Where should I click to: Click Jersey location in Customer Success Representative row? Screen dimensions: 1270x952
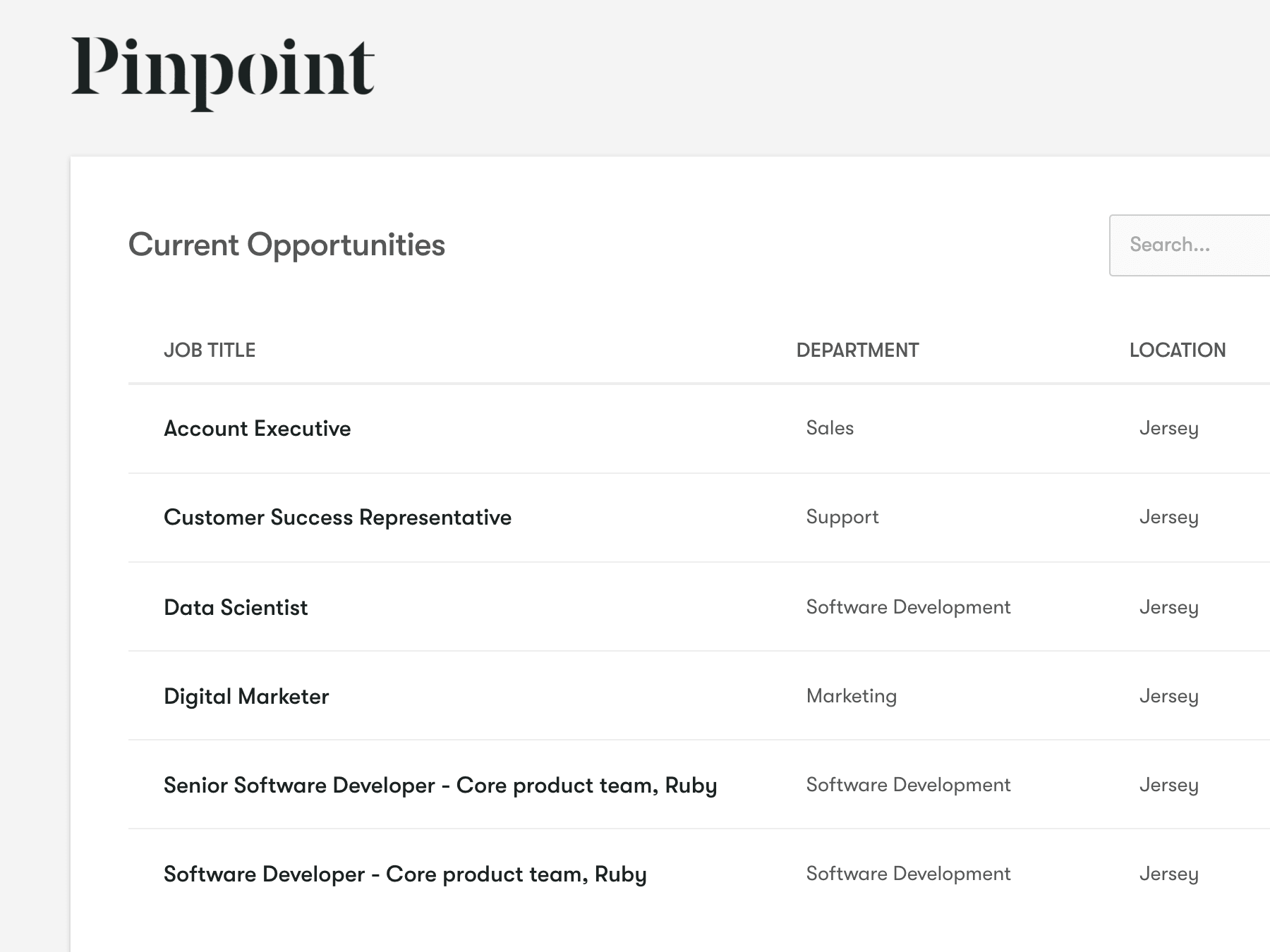pos(1168,518)
